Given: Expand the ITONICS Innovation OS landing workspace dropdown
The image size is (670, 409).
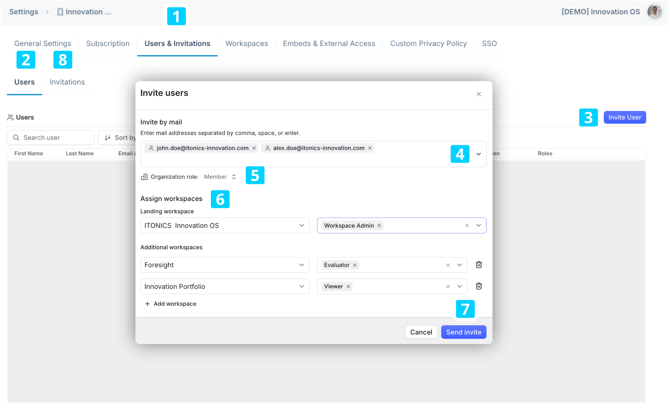Looking at the screenshot, I should 301,226.
